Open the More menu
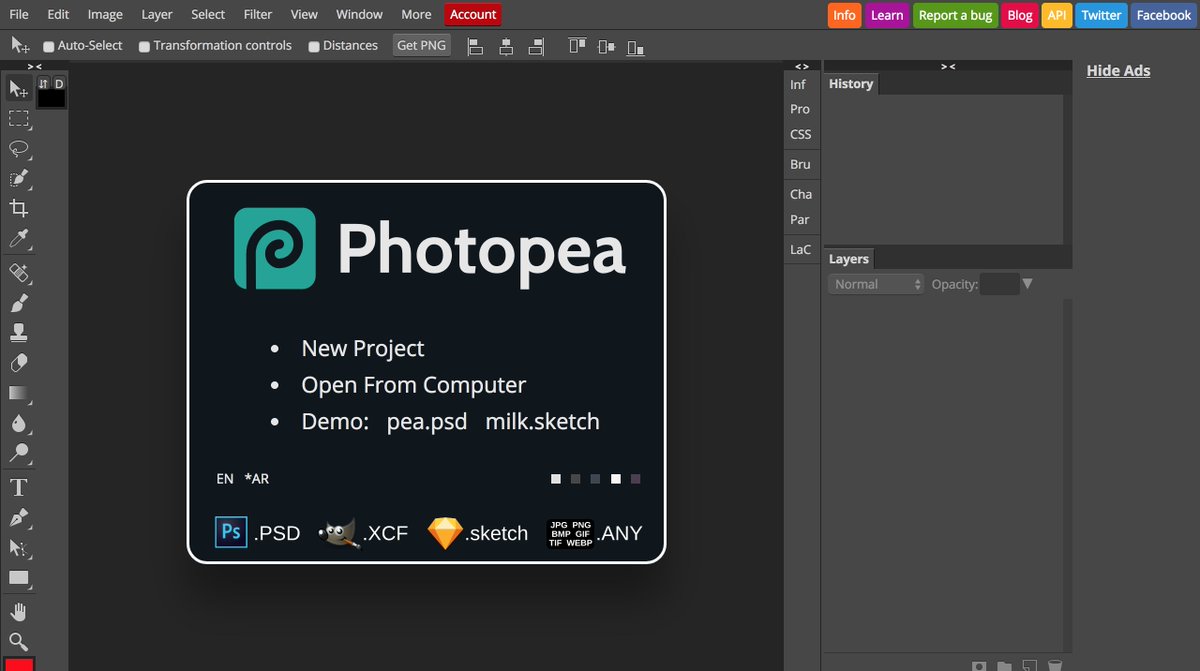The width and height of the screenshot is (1200, 671). pyautogui.click(x=416, y=14)
